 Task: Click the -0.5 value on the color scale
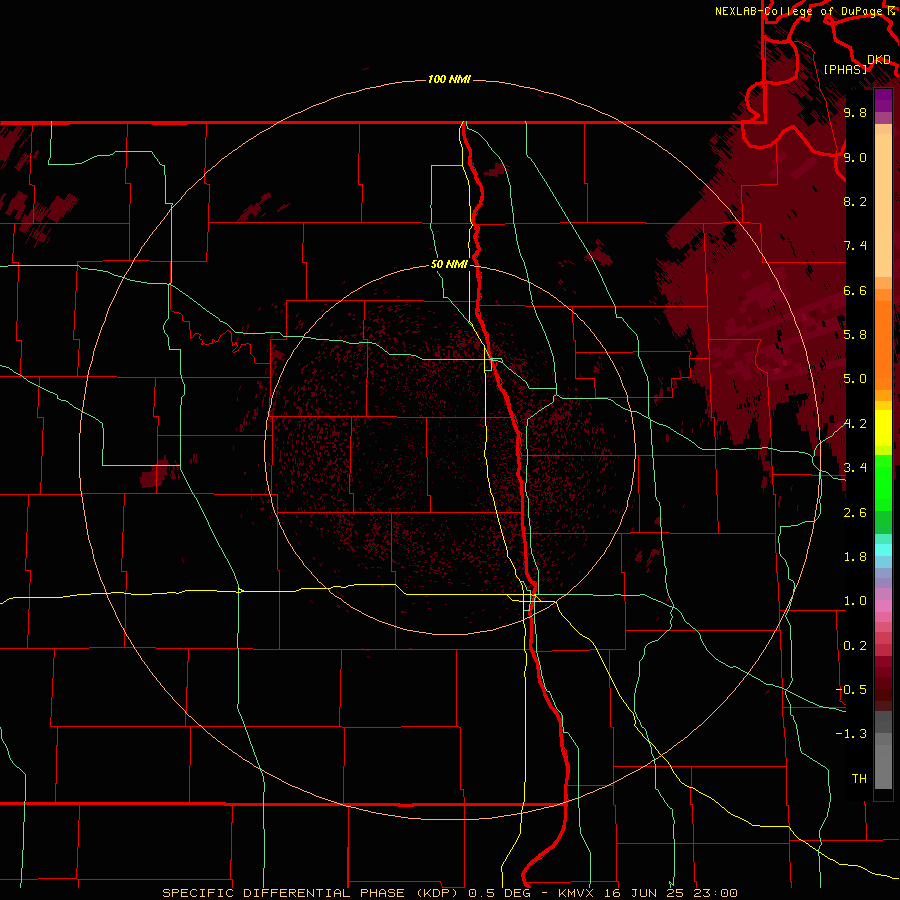852,689
